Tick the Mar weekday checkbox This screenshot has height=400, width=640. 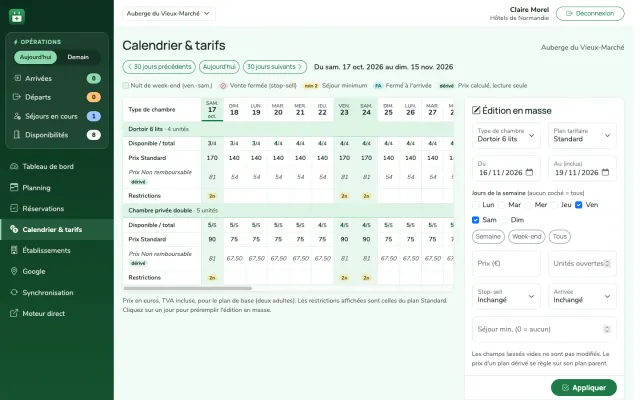[502, 205]
